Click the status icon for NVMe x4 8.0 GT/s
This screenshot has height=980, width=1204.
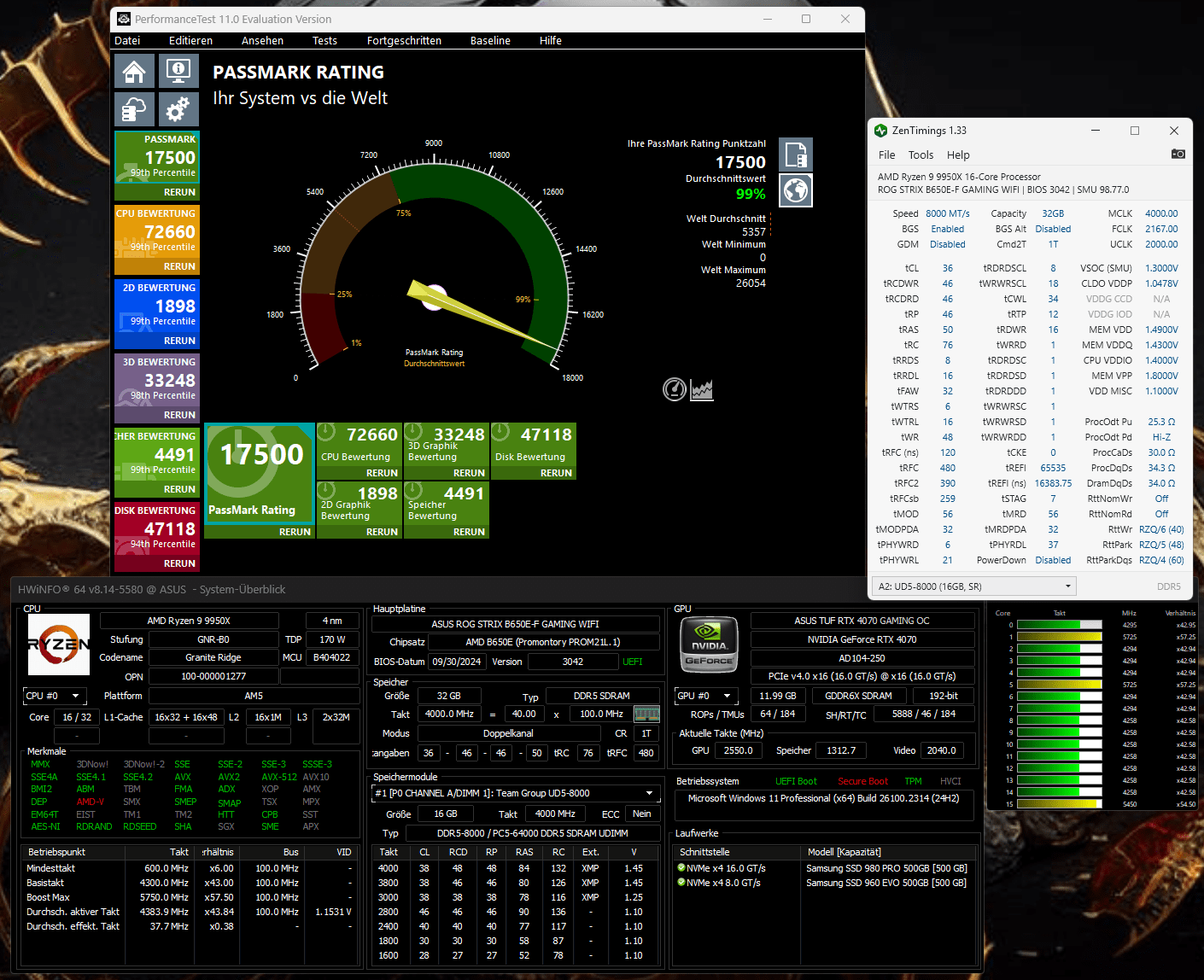click(x=681, y=883)
